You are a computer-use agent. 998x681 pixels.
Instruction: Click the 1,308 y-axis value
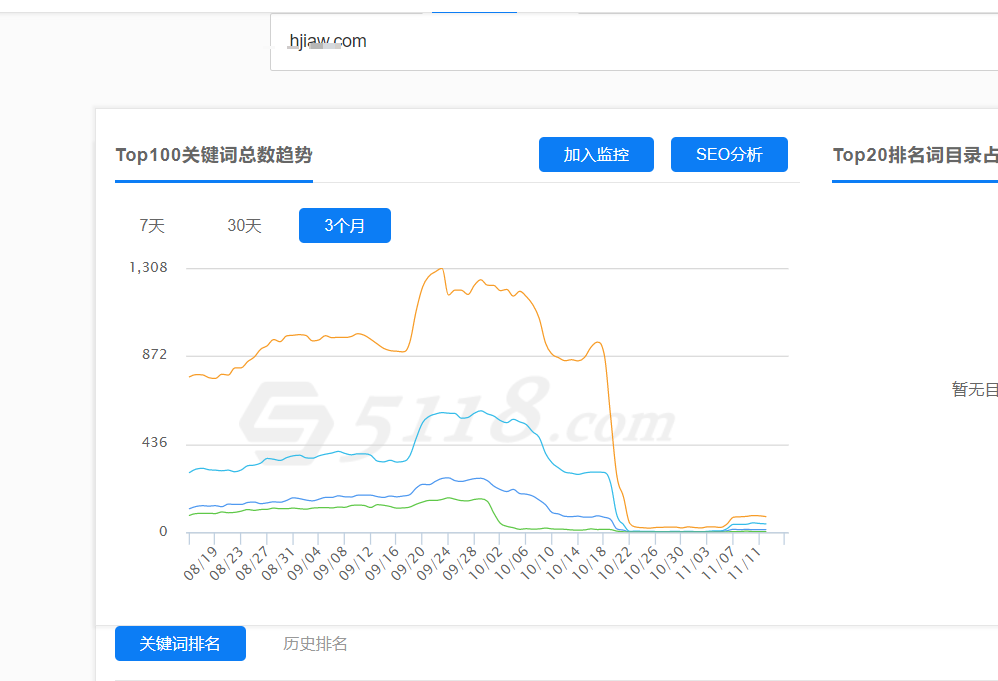pos(148,267)
